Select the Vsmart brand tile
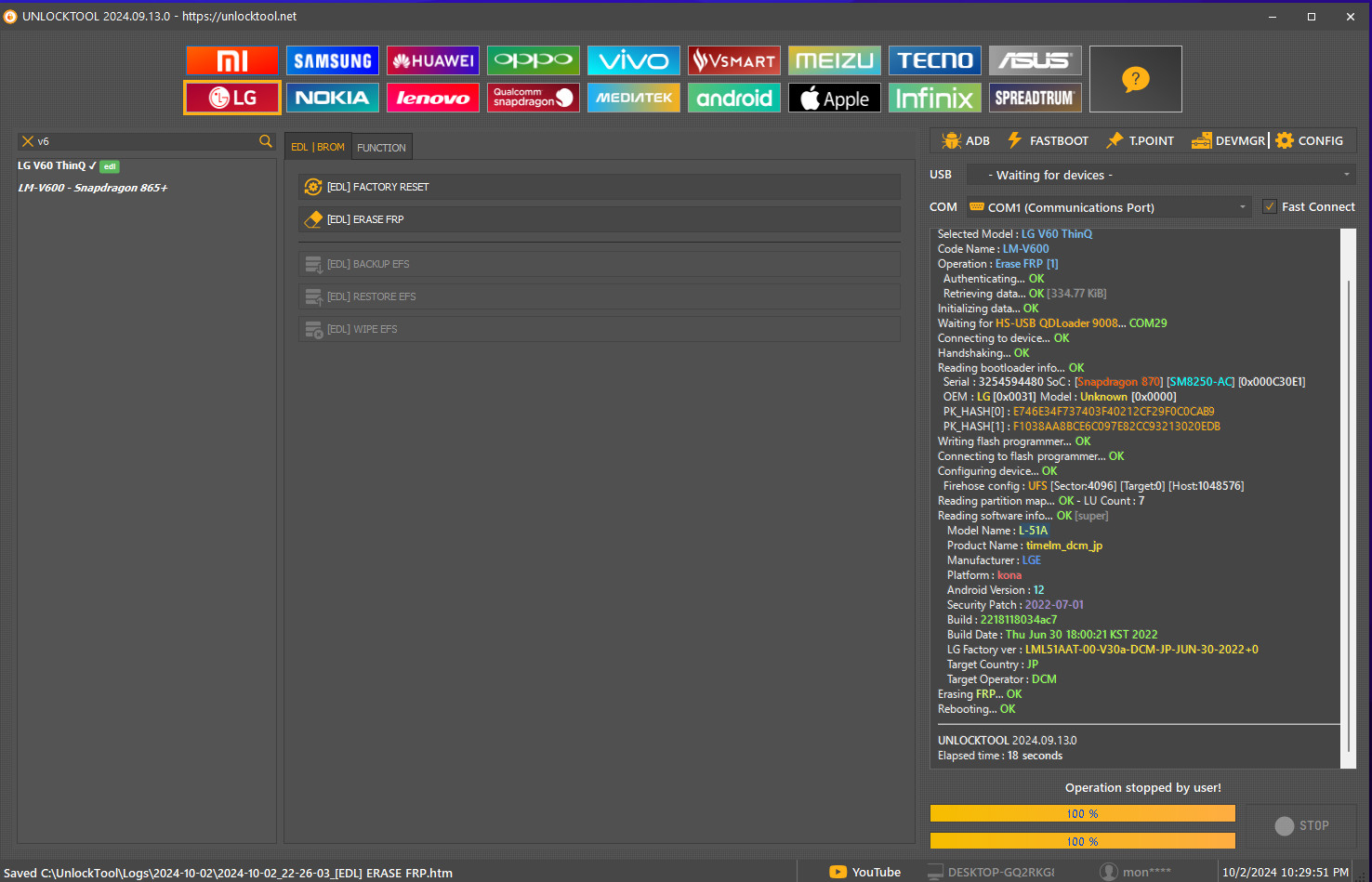 pyautogui.click(x=734, y=60)
